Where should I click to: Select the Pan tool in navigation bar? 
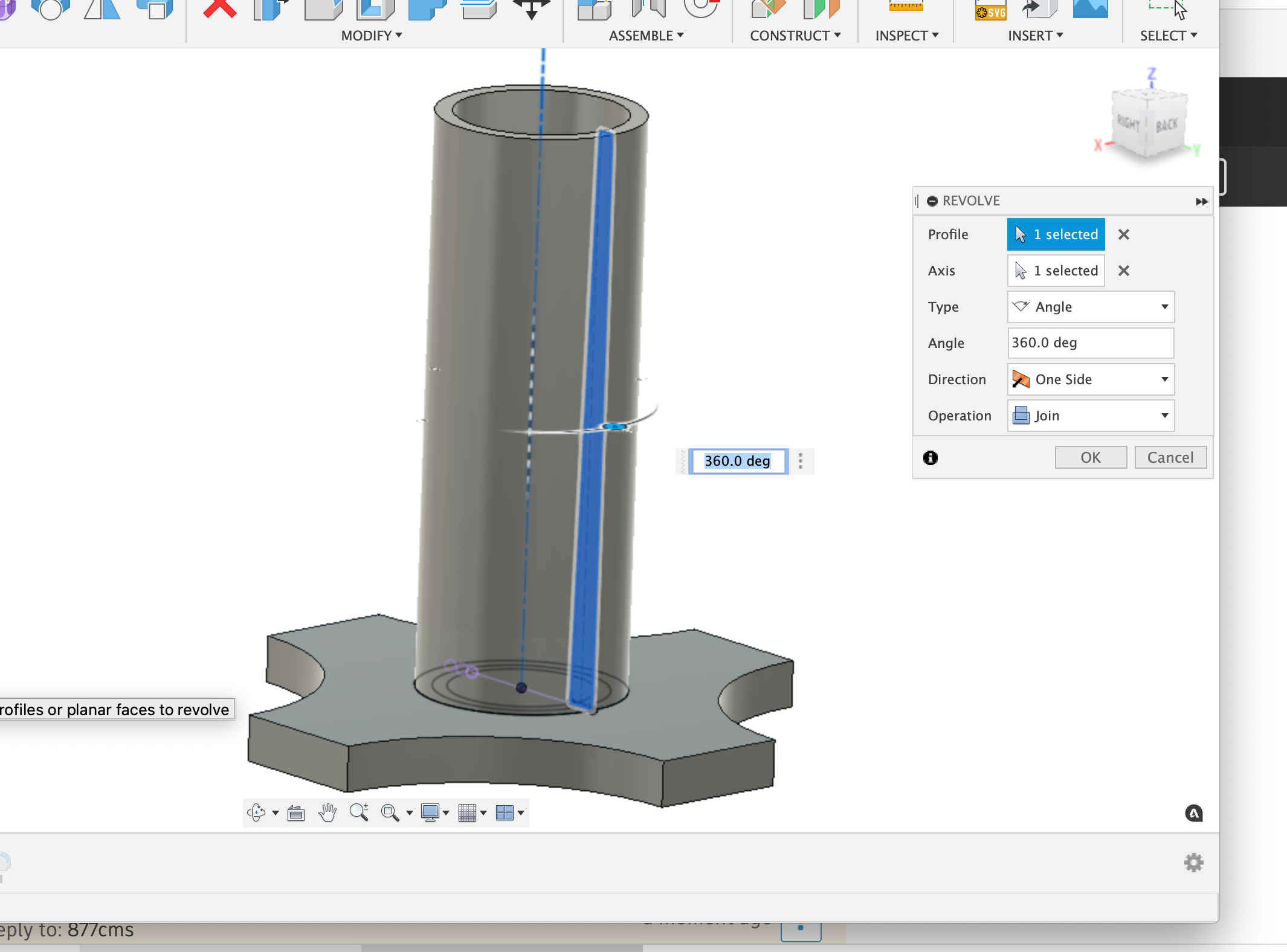327,812
